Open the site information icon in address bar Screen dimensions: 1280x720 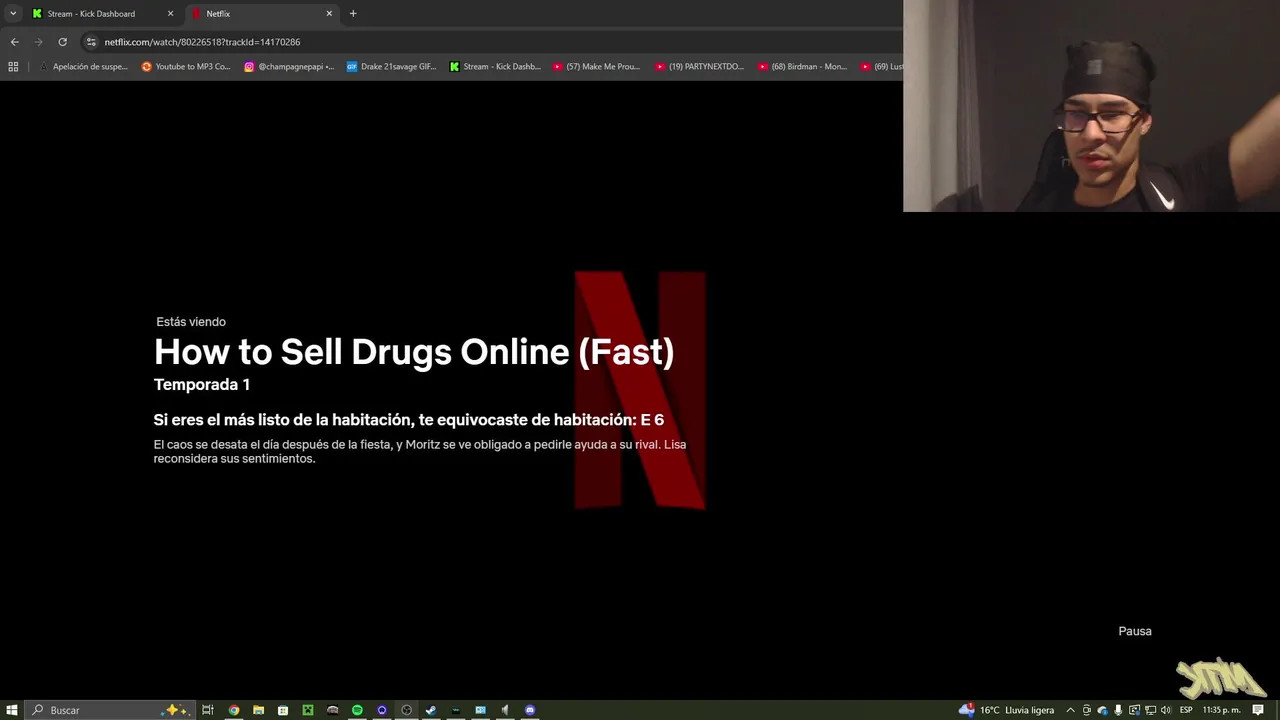tap(91, 42)
